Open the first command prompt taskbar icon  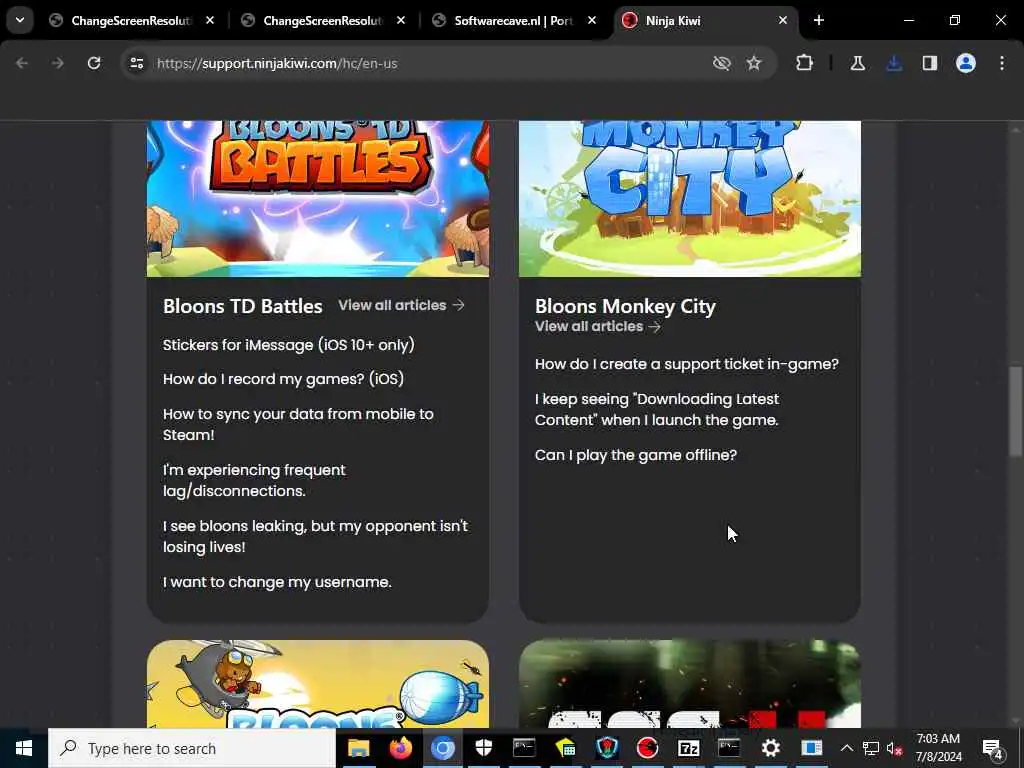tap(524, 748)
